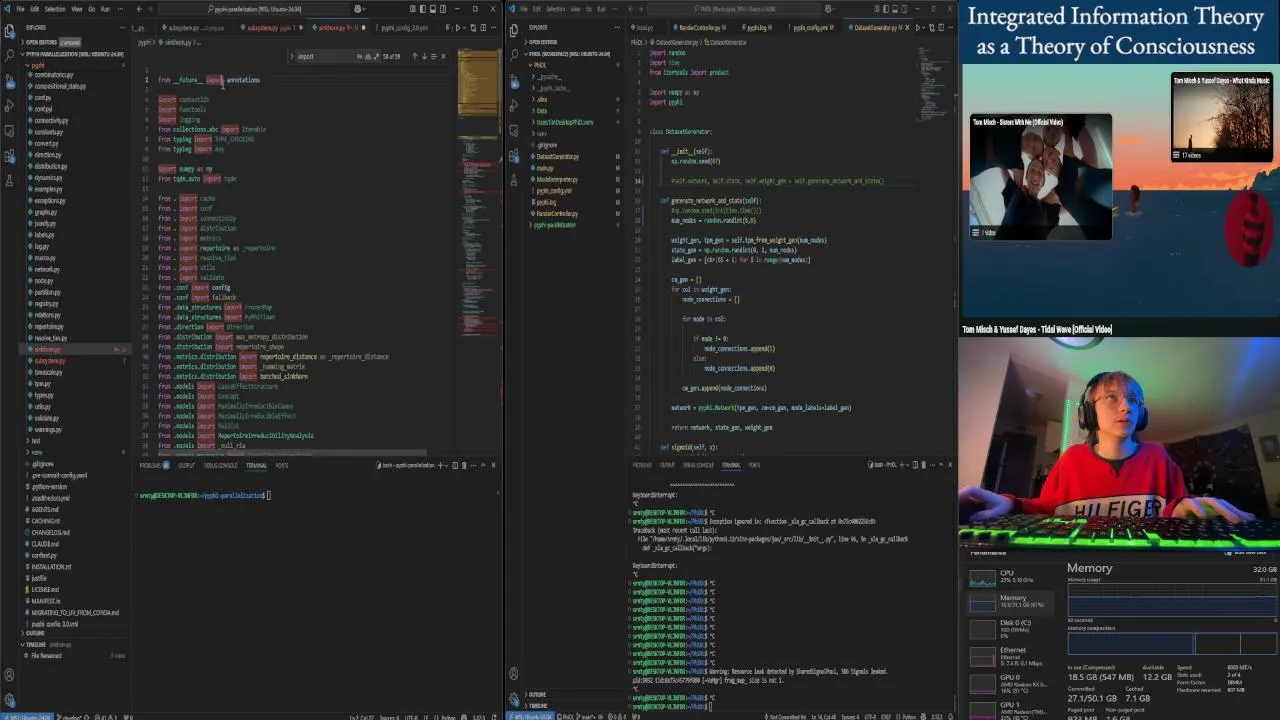The image size is (1280, 720).
Task: Open Debug Console tab in left window panel
Action: (x=221, y=465)
